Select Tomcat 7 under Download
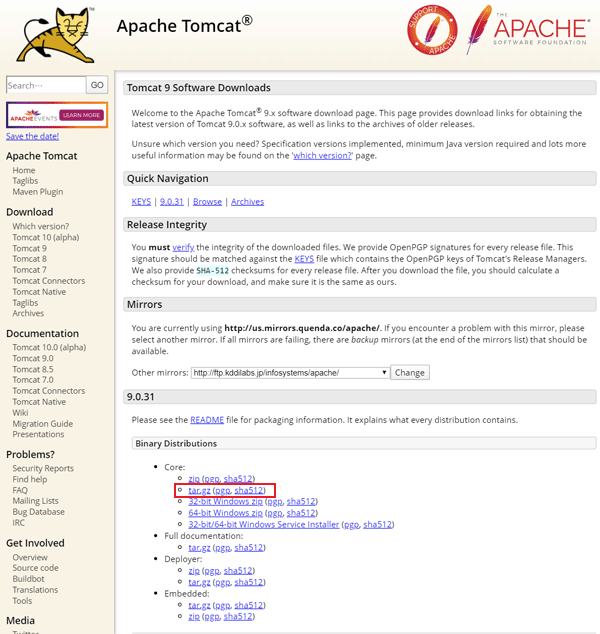This screenshot has height=634, width=600. (30, 270)
